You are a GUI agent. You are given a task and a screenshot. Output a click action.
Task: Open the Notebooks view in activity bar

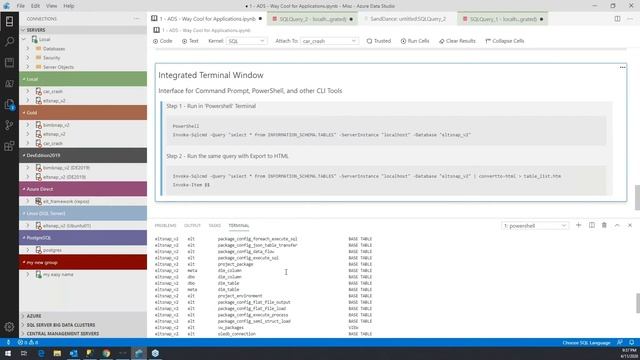pyautogui.click(x=9, y=62)
